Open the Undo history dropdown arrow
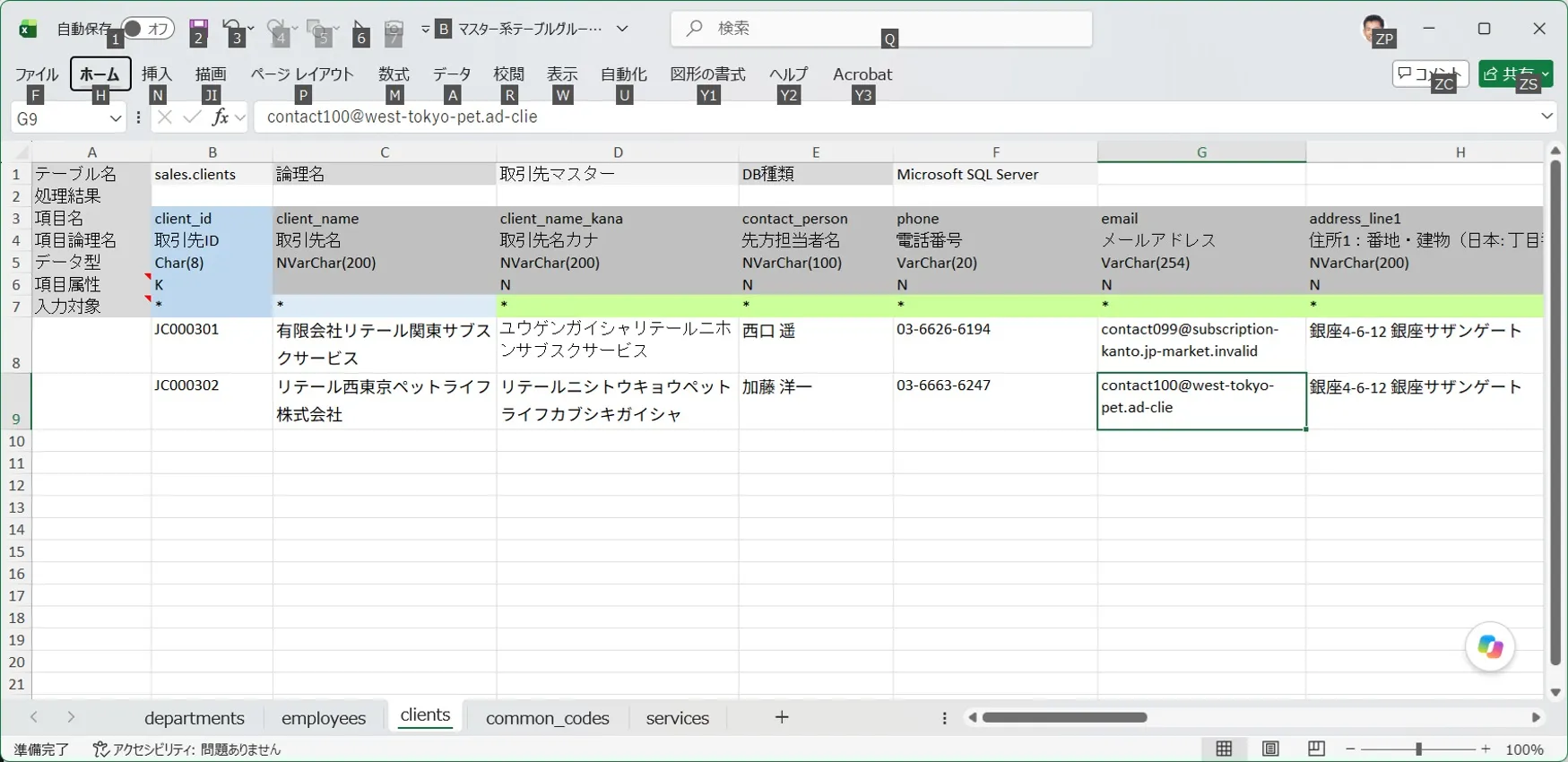 point(250,29)
